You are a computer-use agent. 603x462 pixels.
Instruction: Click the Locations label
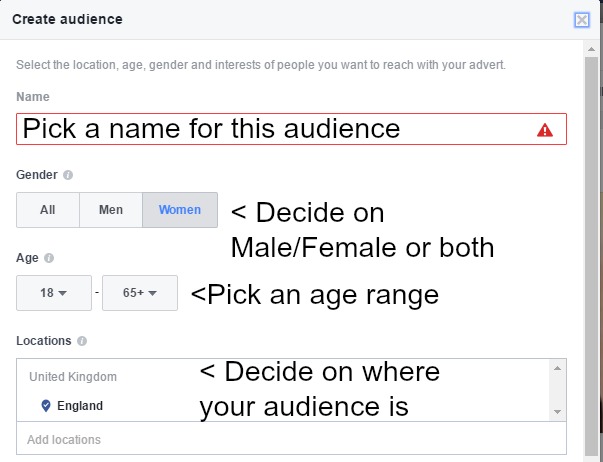point(43,341)
